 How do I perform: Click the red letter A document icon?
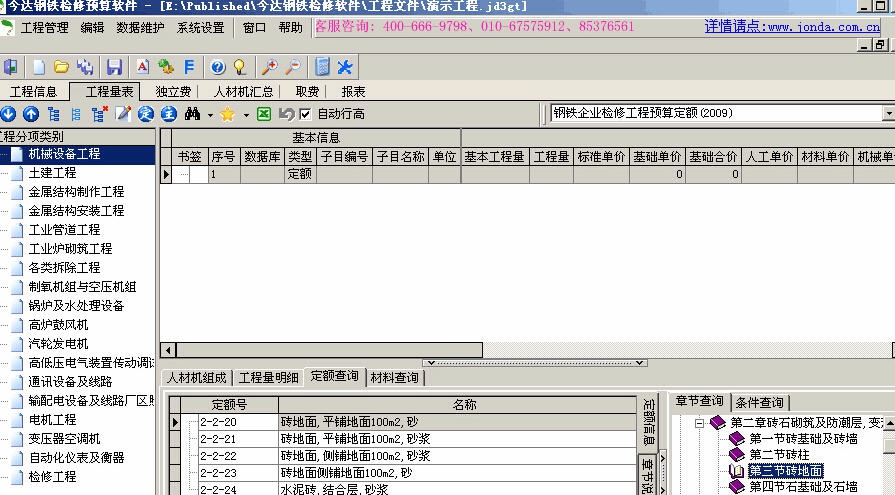[x=143, y=67]
